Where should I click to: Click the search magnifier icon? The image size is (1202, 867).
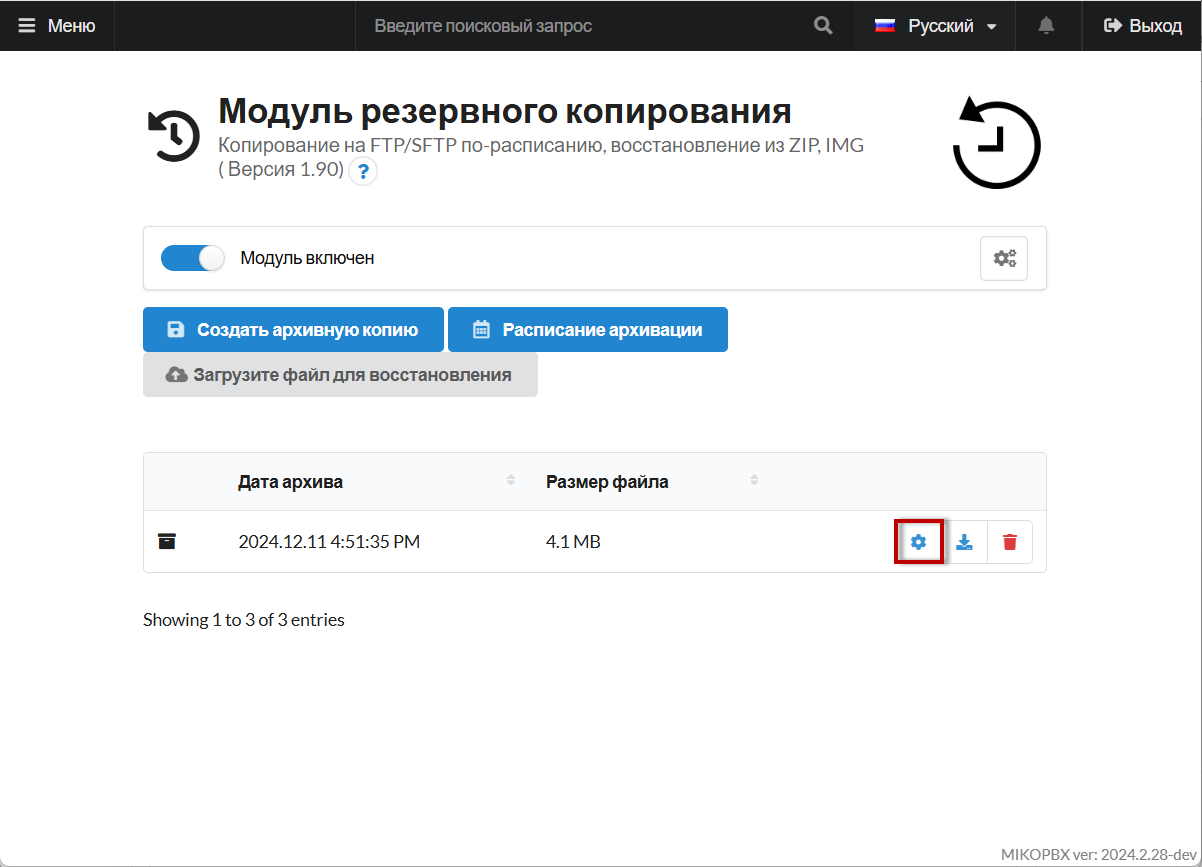pyautogui.click(x=823, y=26)
